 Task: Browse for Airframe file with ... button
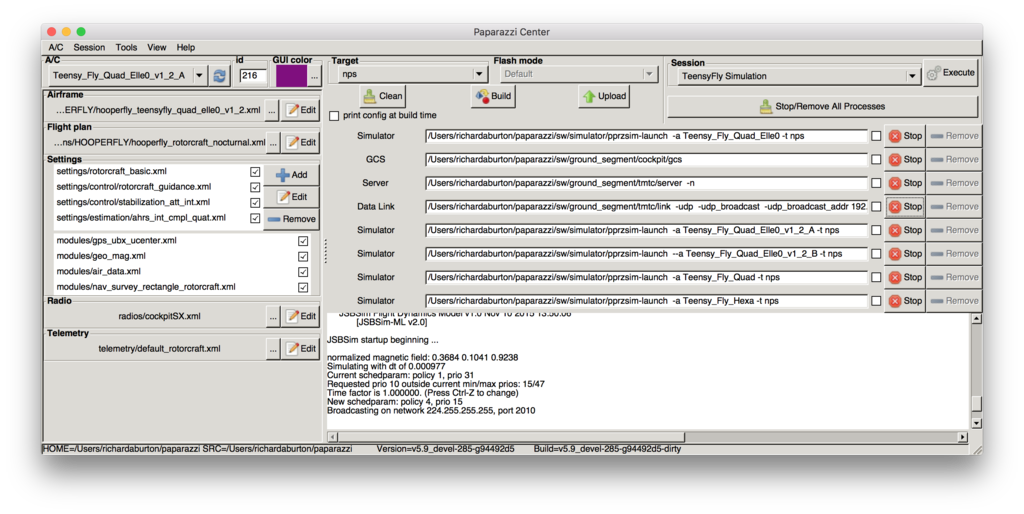coord(272,110)
